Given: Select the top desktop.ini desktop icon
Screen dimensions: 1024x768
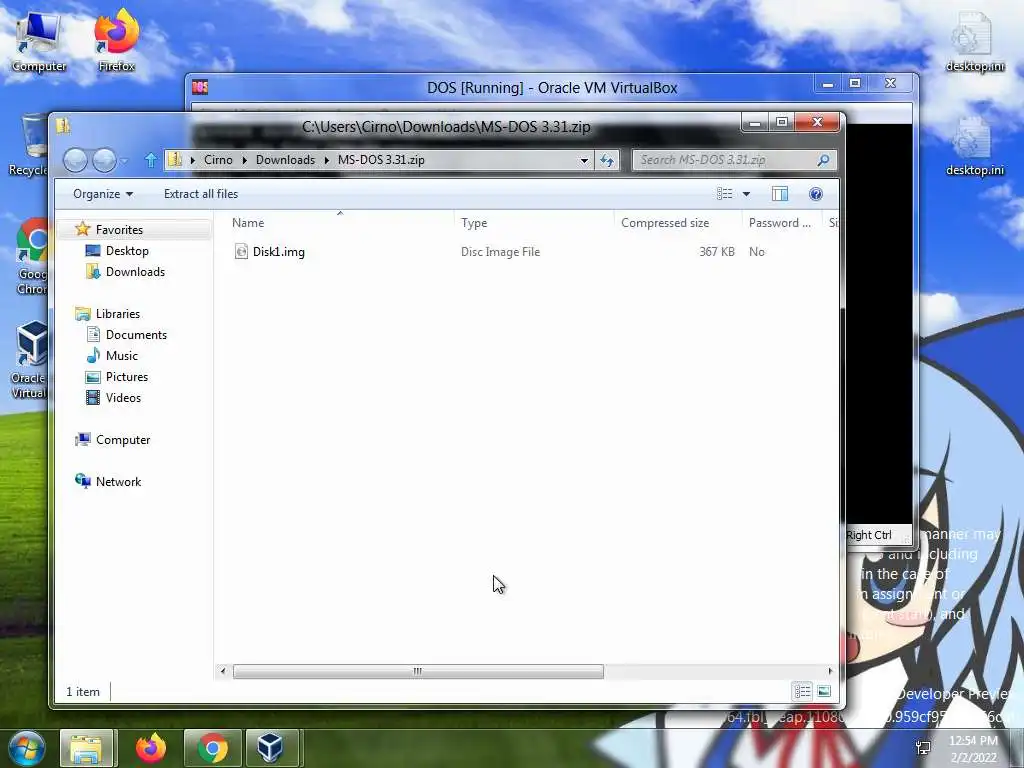Looking at the screenshot, I should tap(974, 42).
